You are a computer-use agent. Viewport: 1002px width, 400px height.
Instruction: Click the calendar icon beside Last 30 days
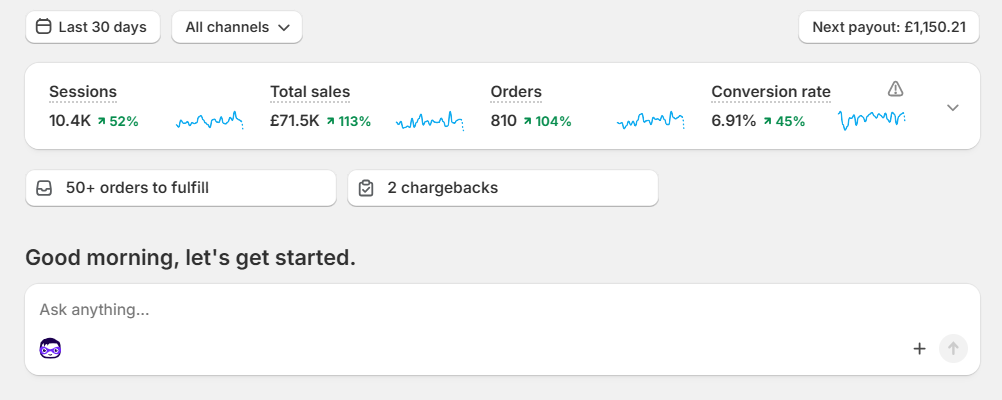[43, 27]
